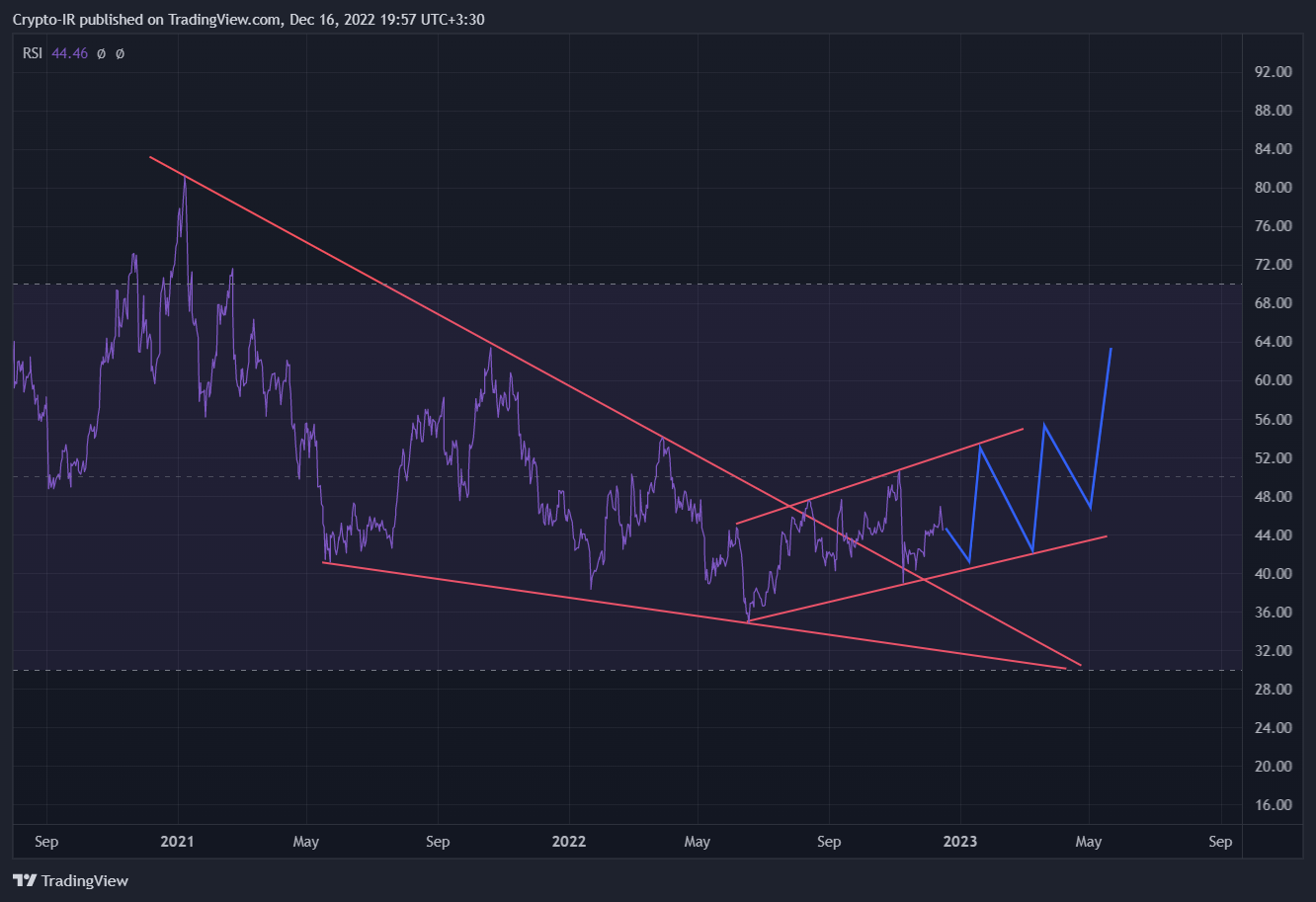This screenshot has height=902, width=1316.
Task: Click the 20.00 price axis label
Action: tap(1272, 767)
